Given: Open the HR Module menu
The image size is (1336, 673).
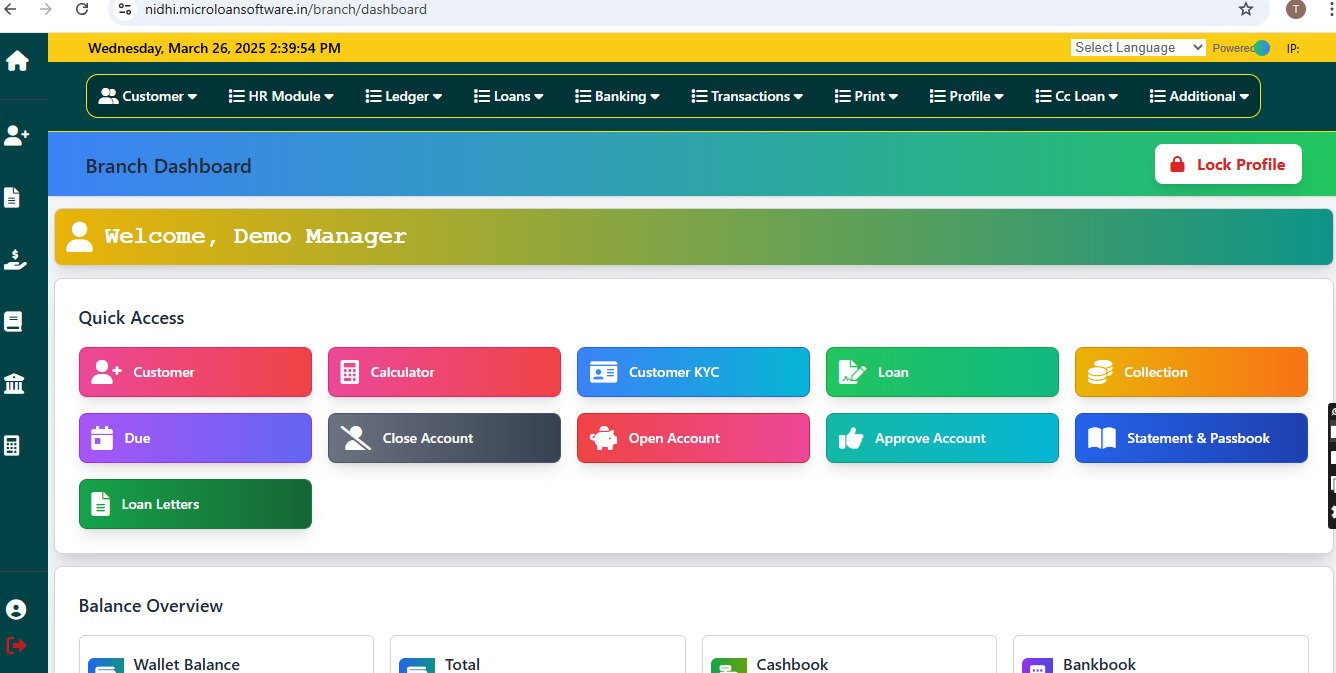Looking at the screenshot, I should 280,96.
